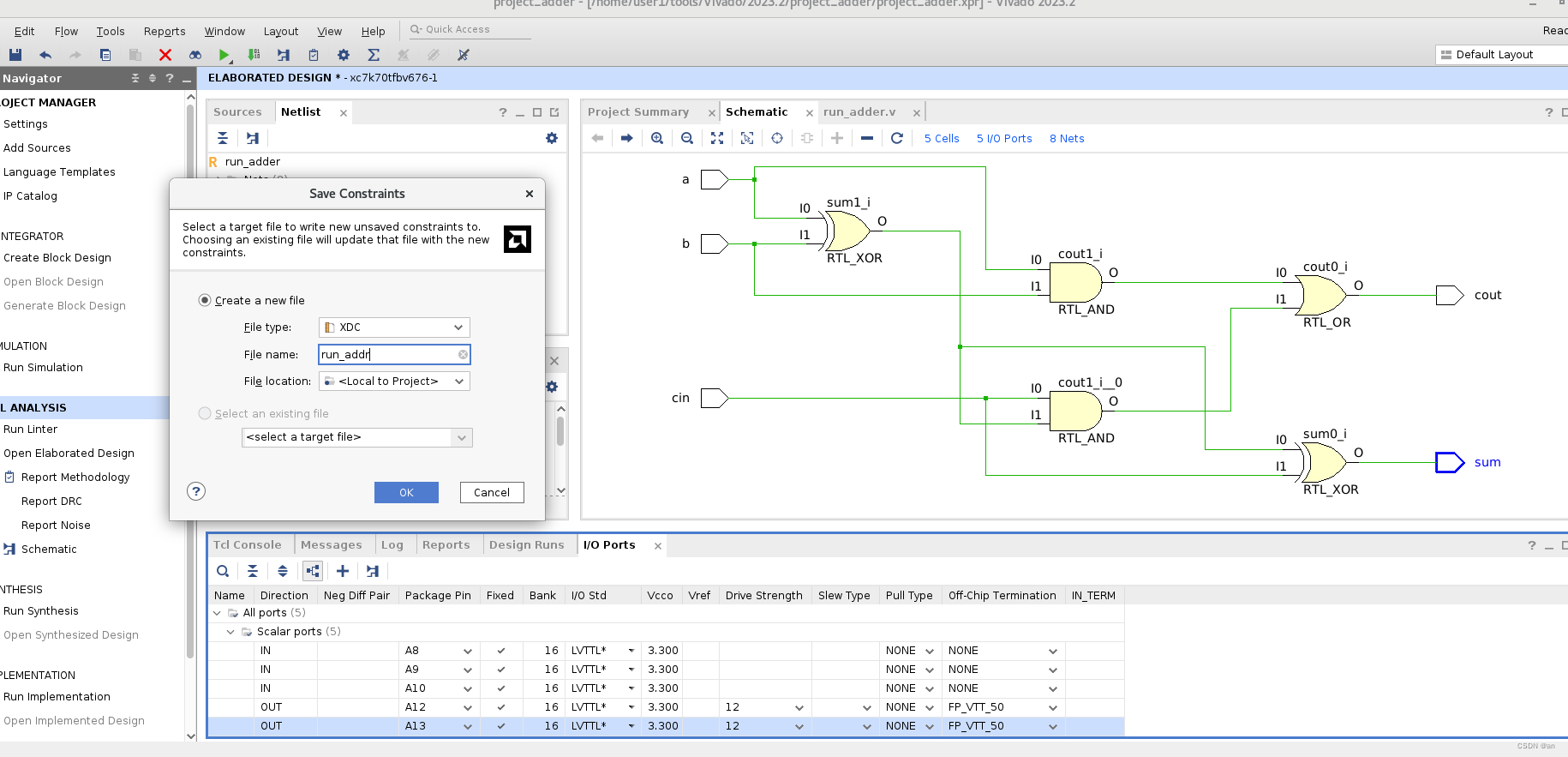Image resolution: width=1568 pixels, height=757 pixels.
Task: Collapse all in Netlist panel toolbar
Action: 223,138
